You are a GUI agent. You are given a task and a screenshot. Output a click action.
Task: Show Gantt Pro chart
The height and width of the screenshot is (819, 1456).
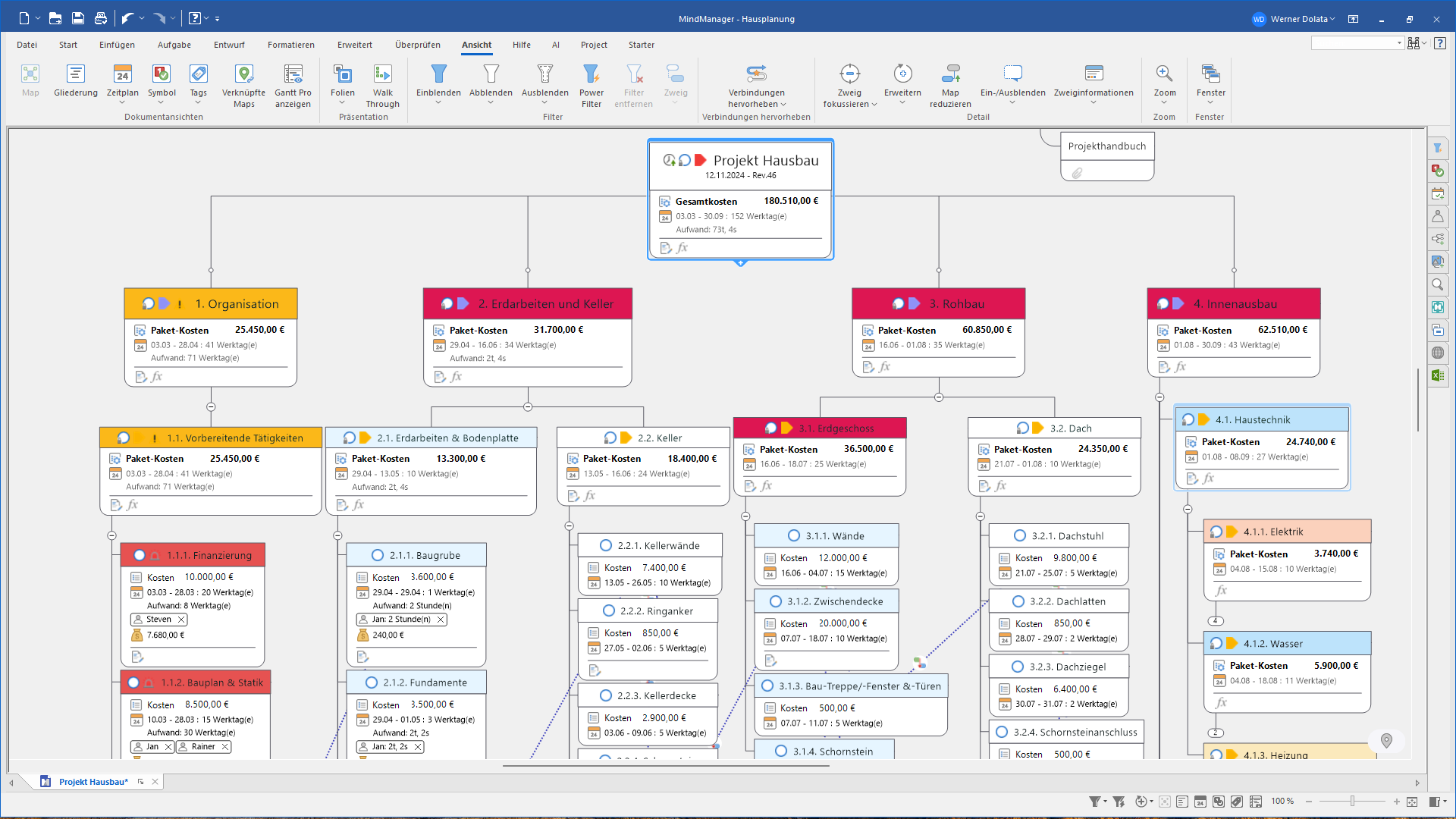[293, 74]
